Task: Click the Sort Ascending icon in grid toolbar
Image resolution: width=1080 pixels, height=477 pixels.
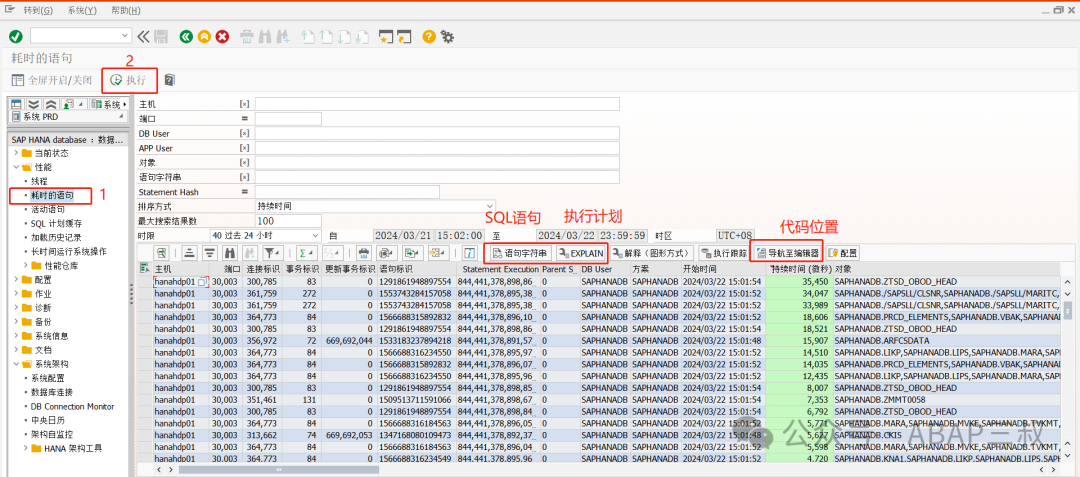Action: pyautogui.click(x=189, y=253)
